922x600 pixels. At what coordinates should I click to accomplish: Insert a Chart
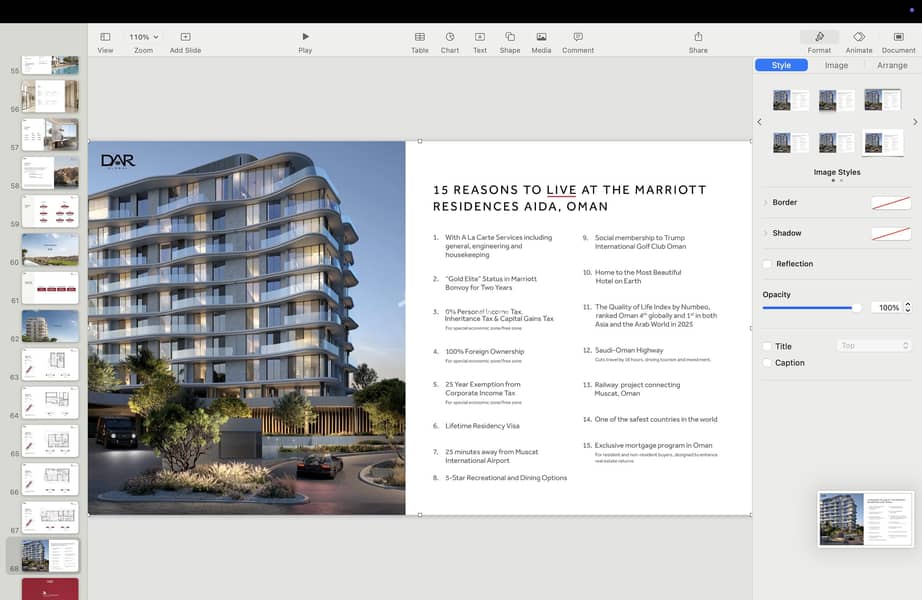click(x=450, y=36)
